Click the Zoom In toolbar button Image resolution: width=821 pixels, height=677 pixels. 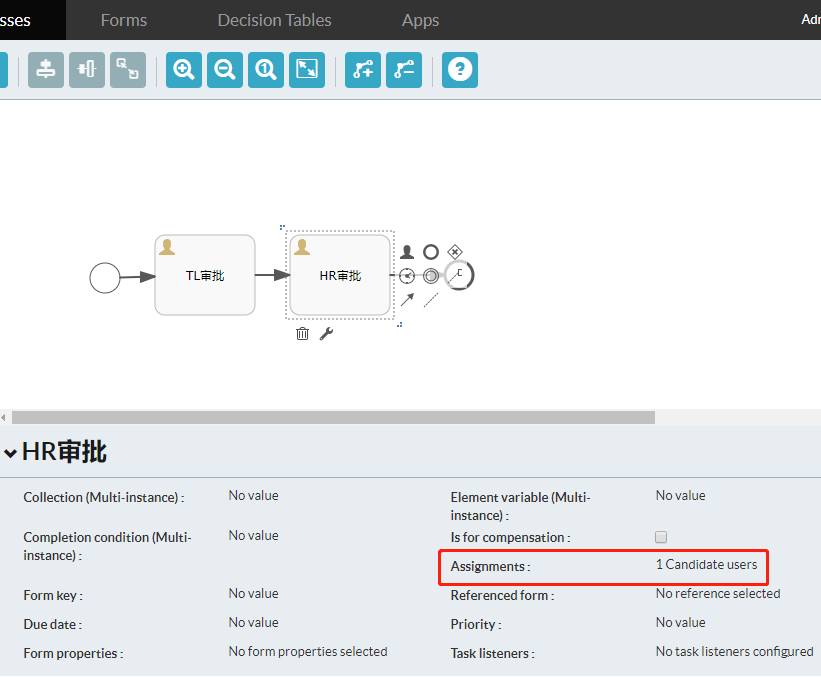[x=183, y=69]
